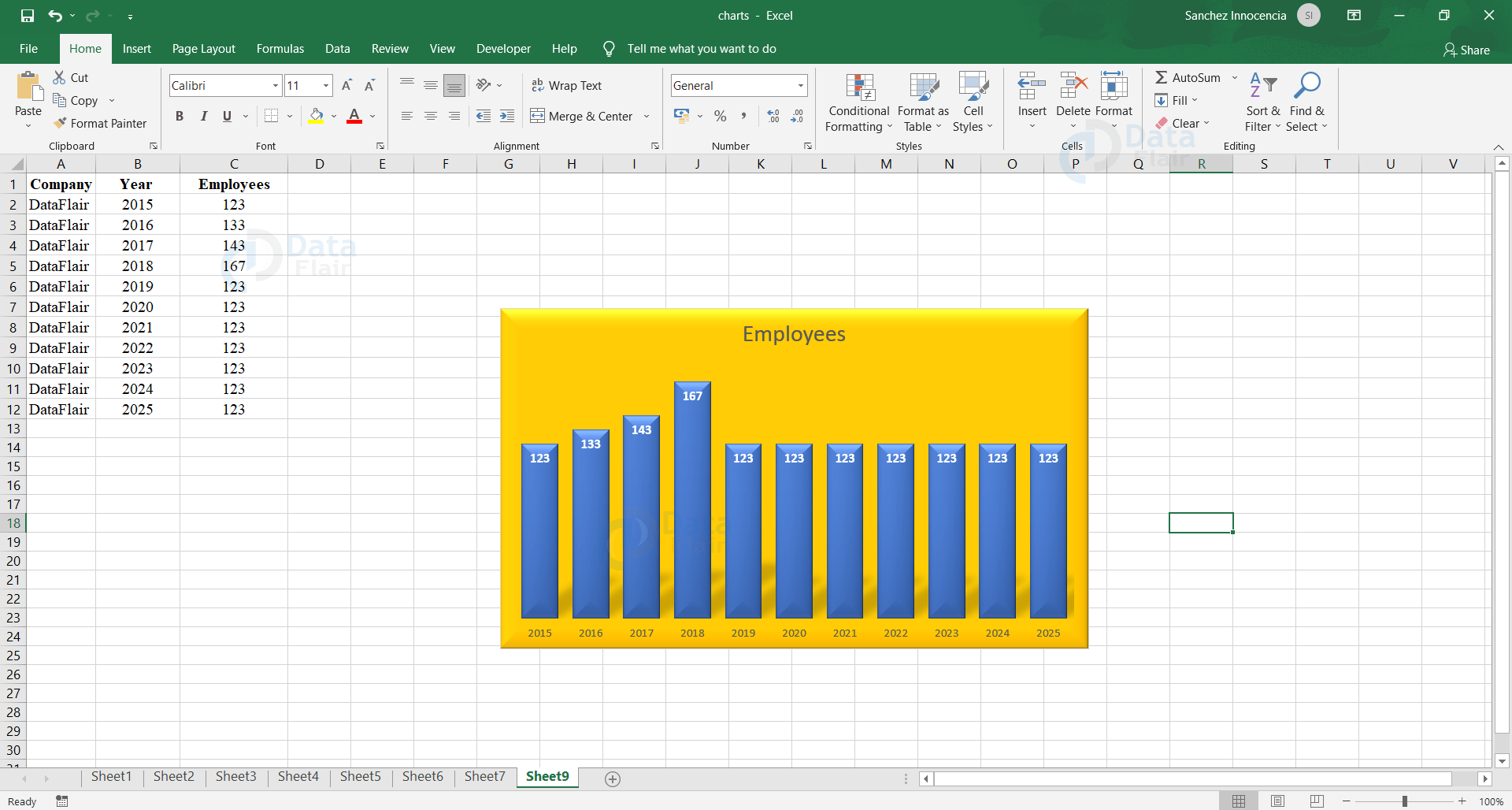
Task: Toggle italic formatting on
Action: (203, 116)
